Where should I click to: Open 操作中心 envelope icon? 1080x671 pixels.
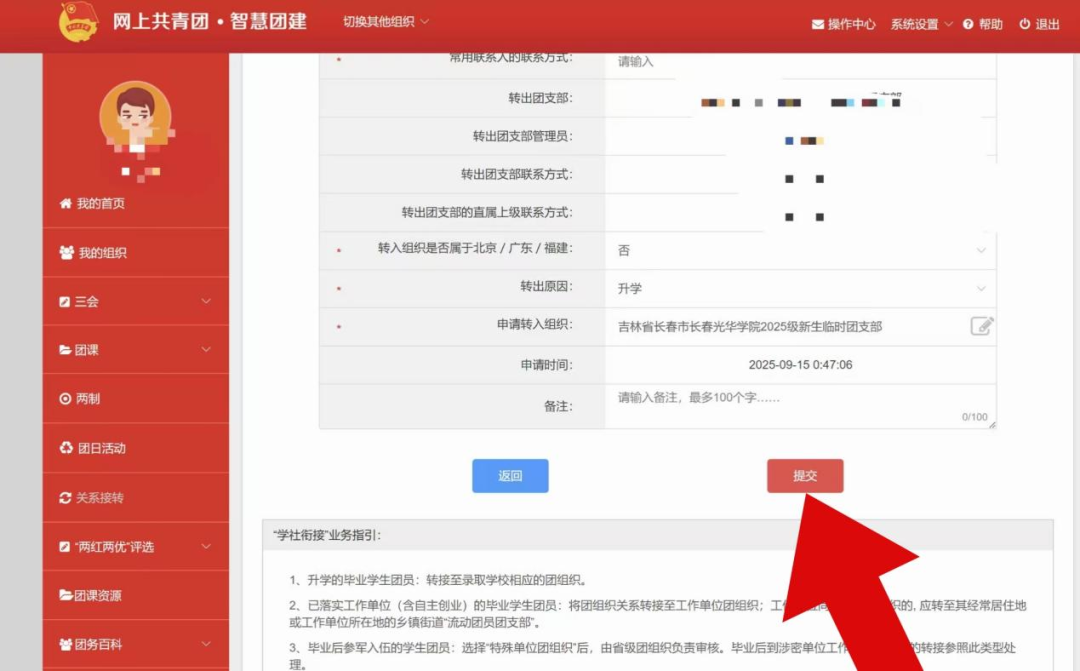tap(818, 24)
